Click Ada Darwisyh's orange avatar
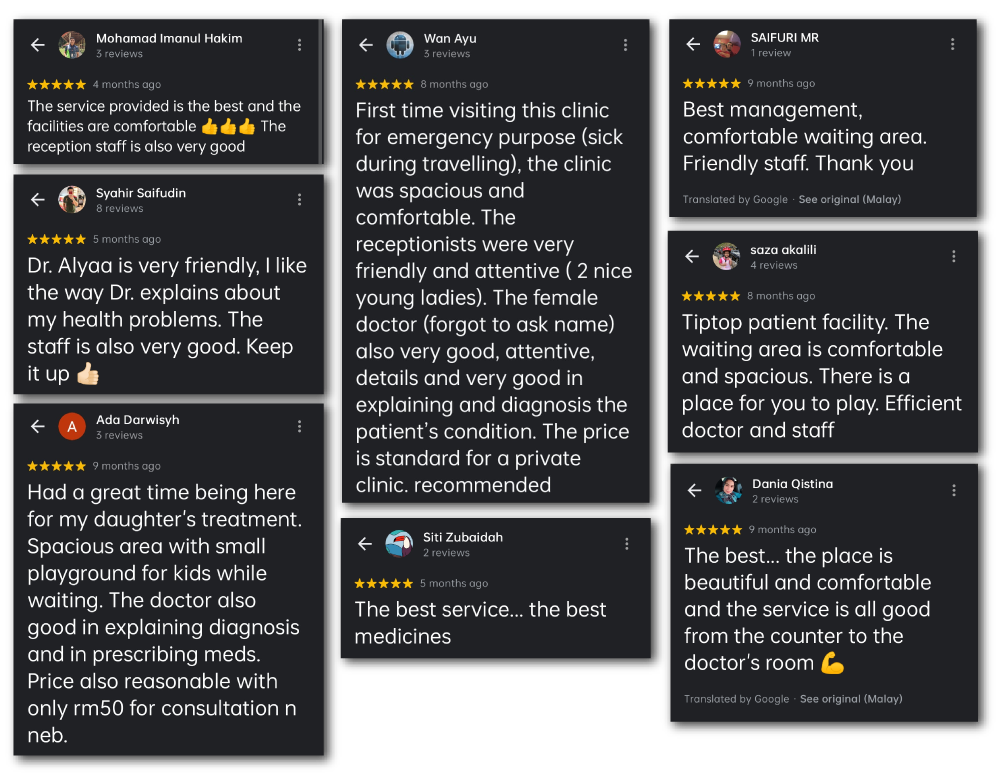The image size is (1000, 783). [72, 427]
